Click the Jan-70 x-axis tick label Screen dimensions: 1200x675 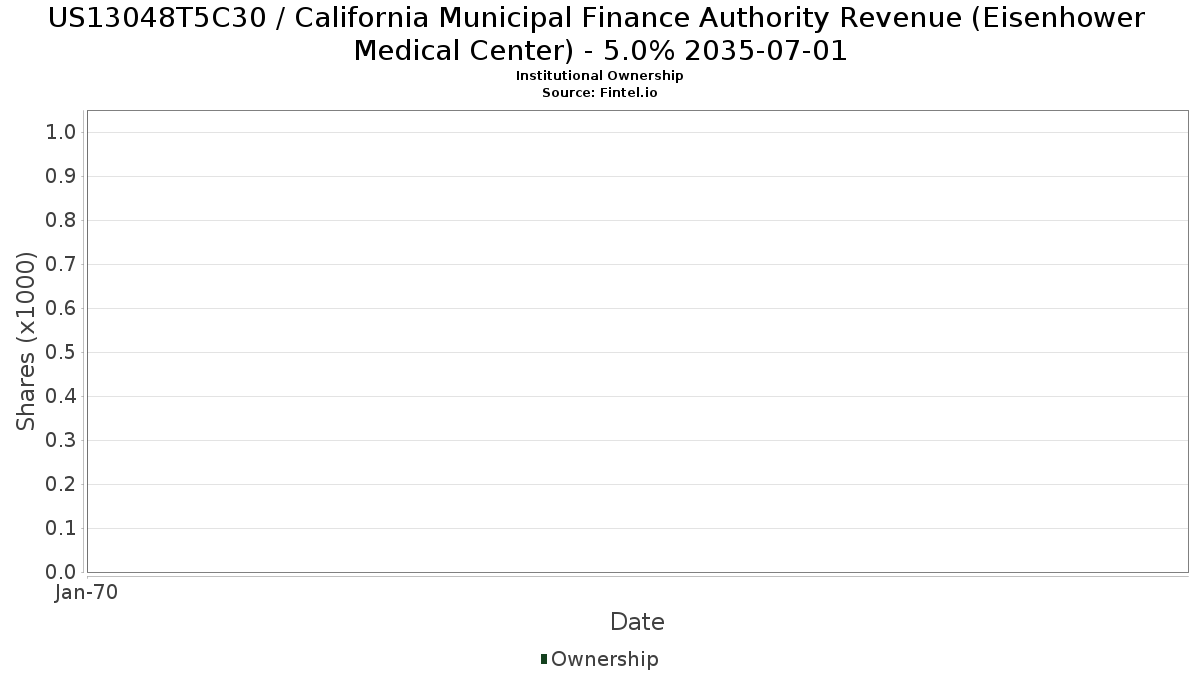point(86,592)
